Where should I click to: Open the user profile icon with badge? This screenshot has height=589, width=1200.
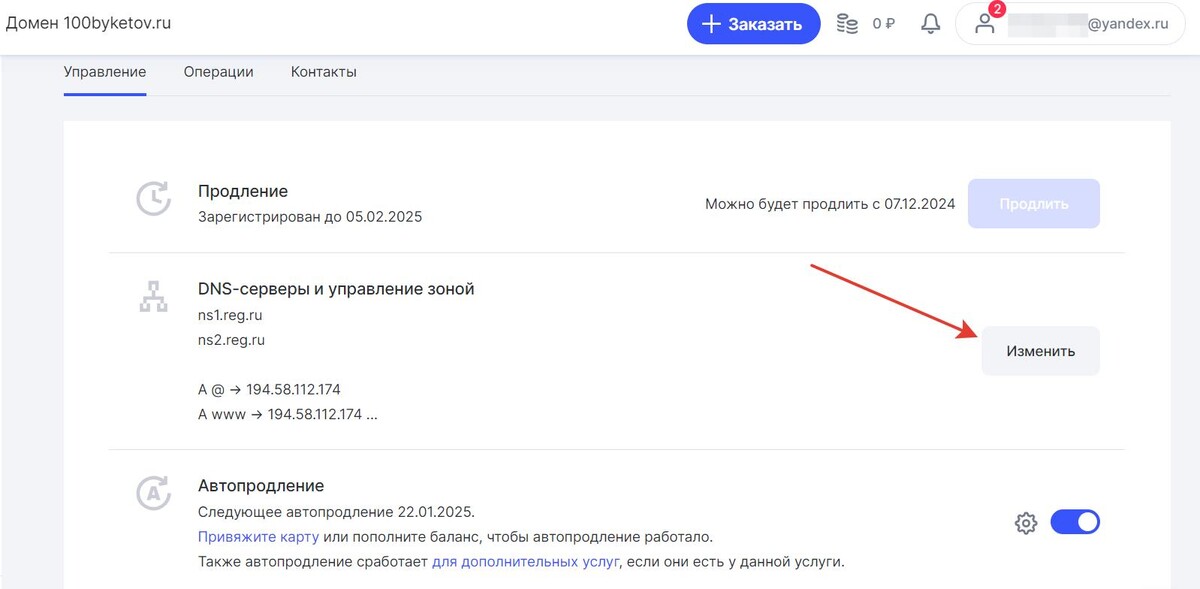coord(987,22)
